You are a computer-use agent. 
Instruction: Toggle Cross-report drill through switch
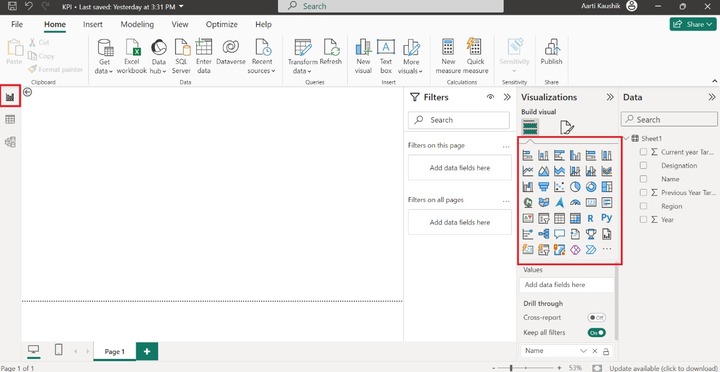pyautogui.click(x=596, y=318)
